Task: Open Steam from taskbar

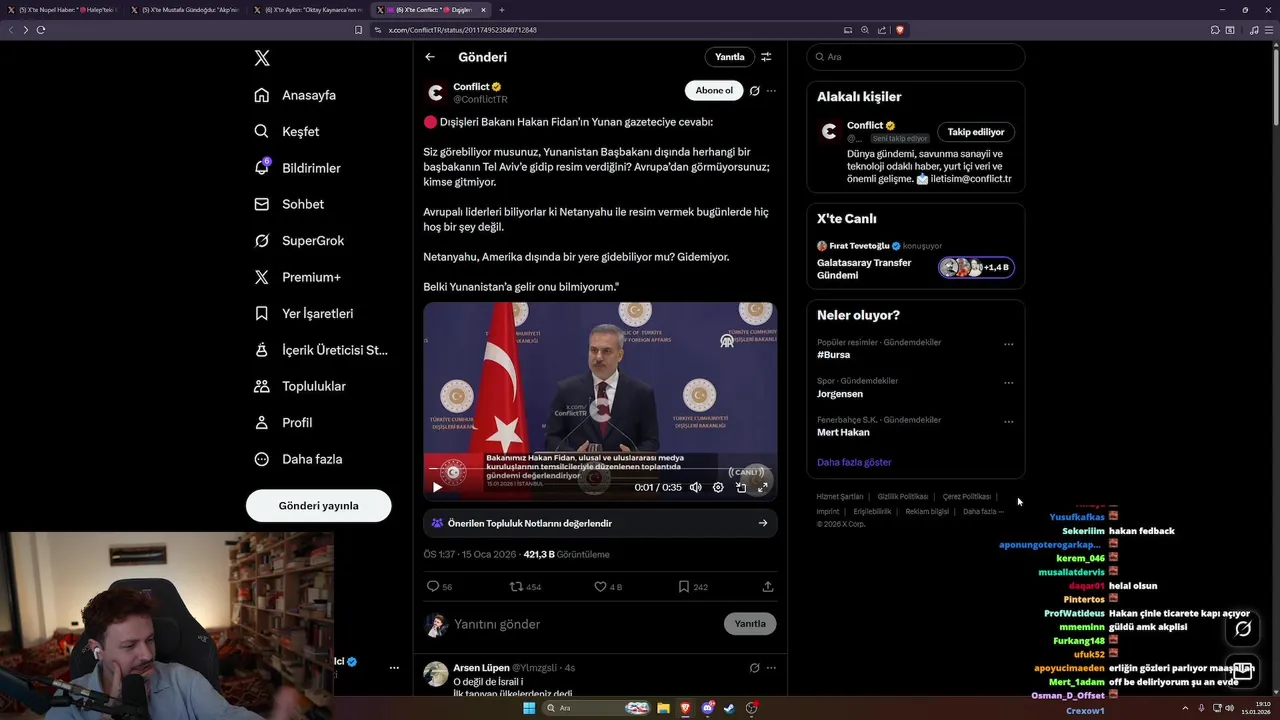Action: [x=729, y=708]
